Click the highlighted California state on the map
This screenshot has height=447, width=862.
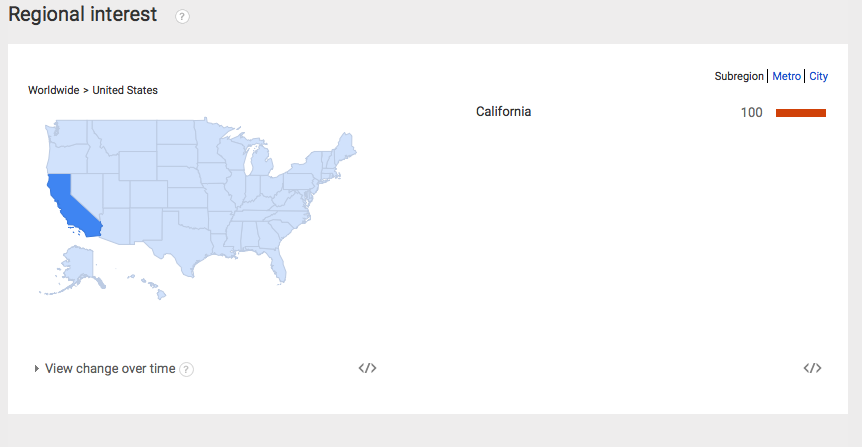tap(69, 204)
